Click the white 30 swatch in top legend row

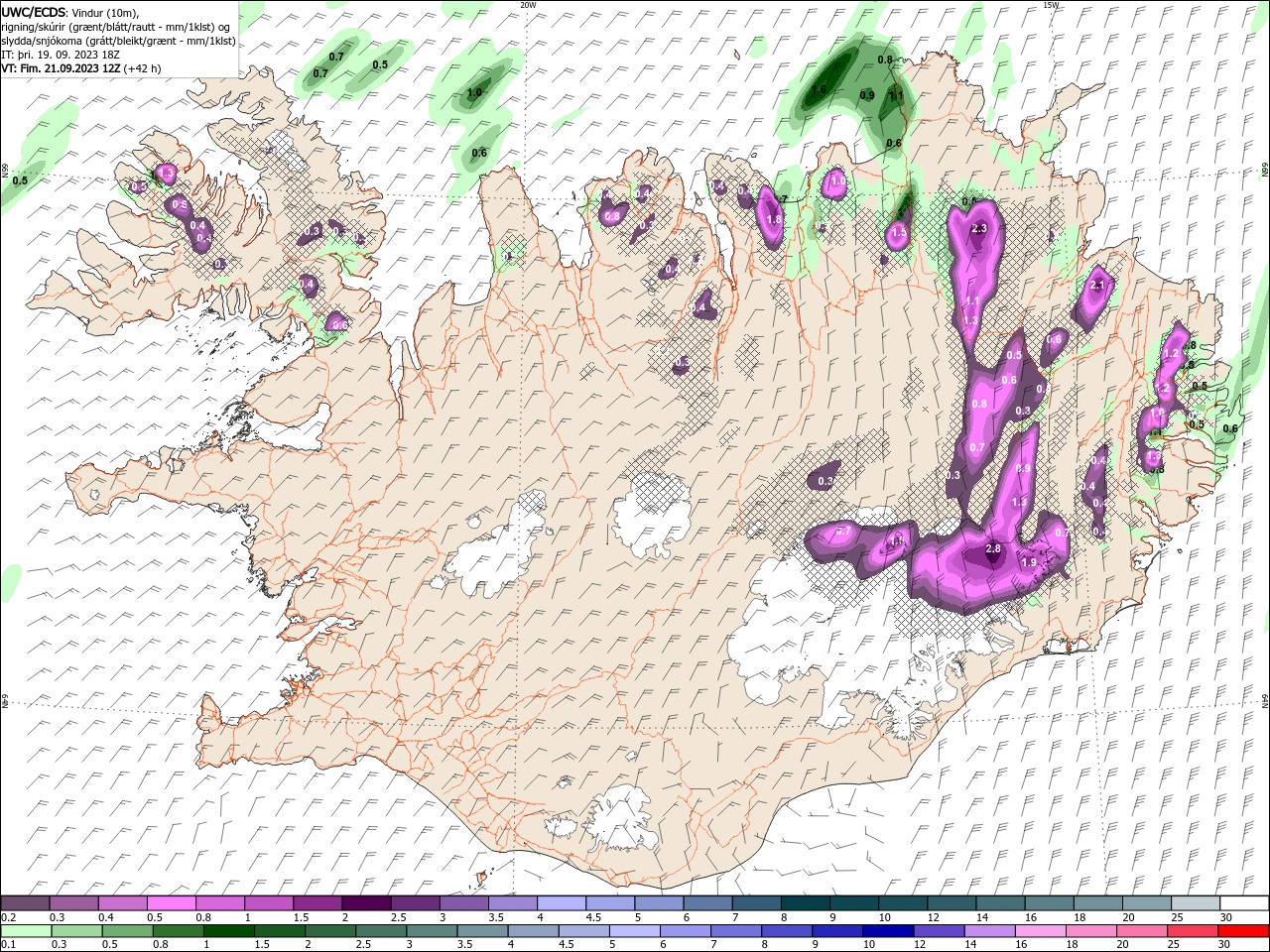pyautogui.click(x=1243, y=903)
